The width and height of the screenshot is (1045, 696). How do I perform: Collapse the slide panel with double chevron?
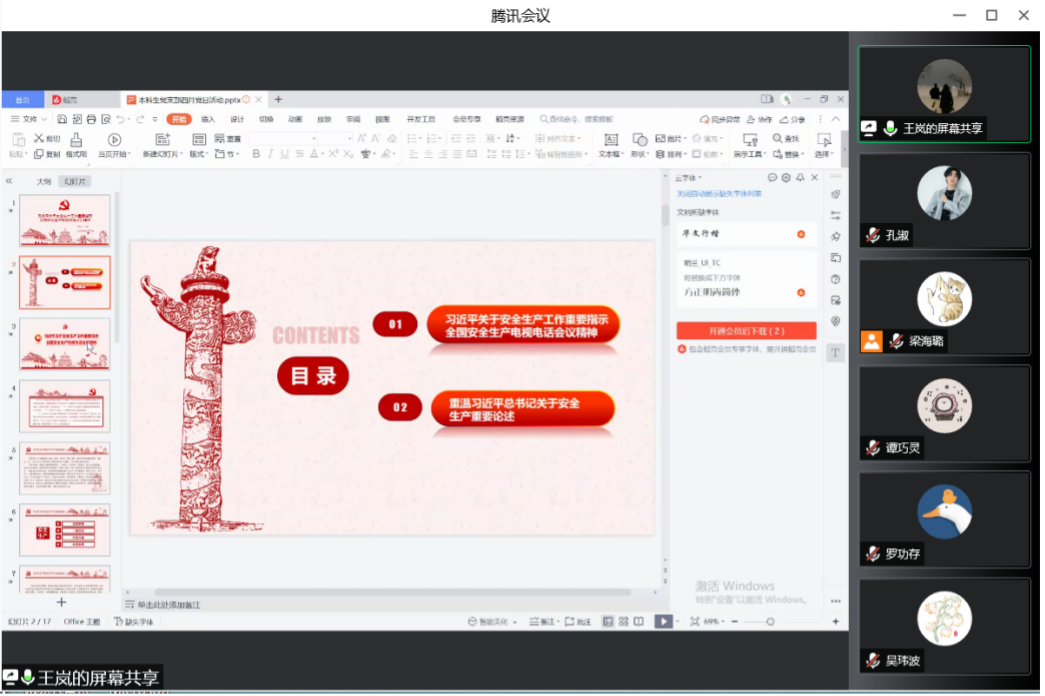coord(9,181)
